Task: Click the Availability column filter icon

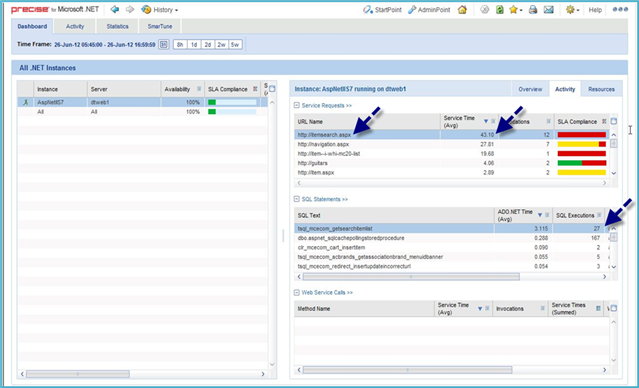Action: 199,89
